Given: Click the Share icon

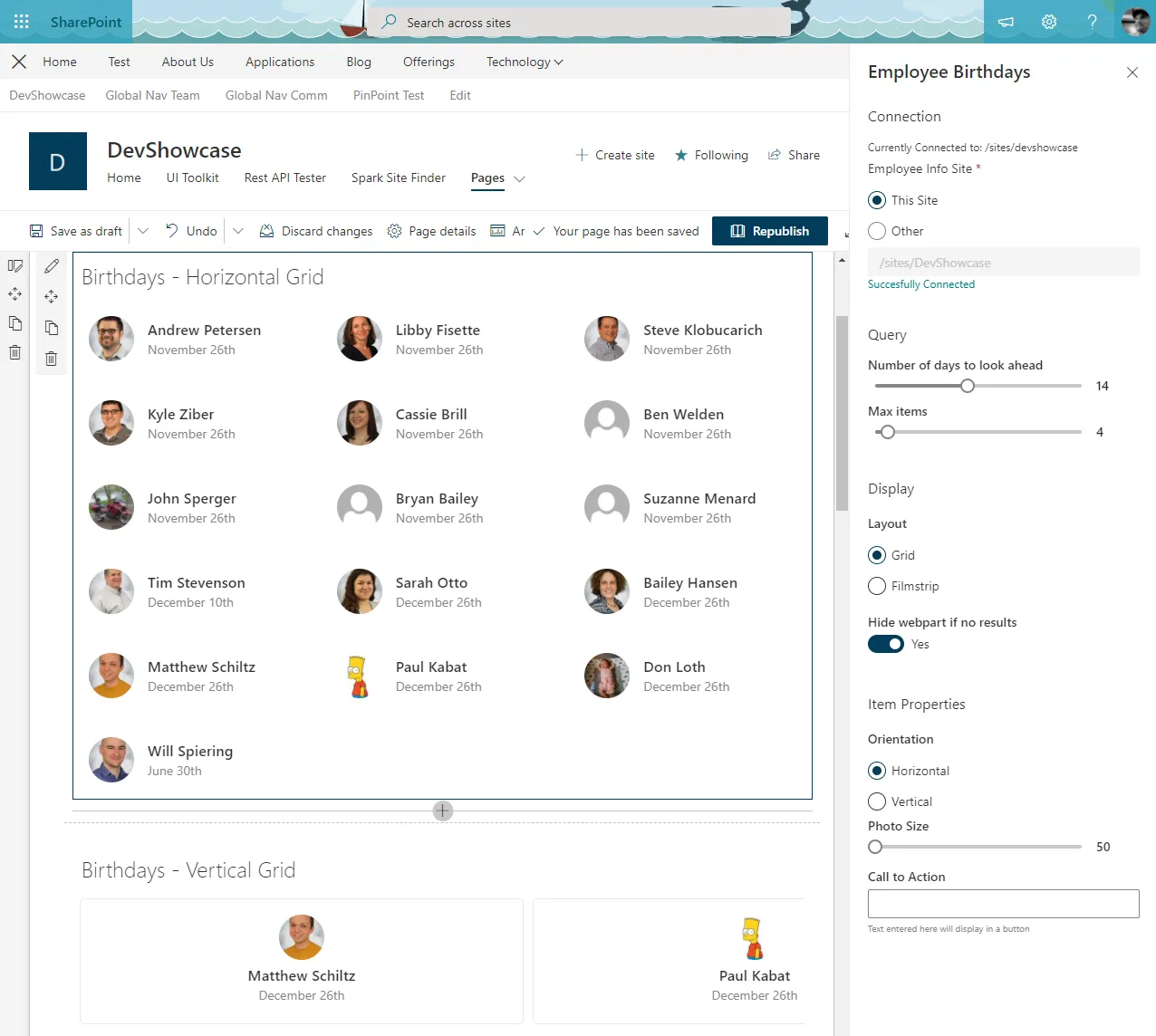Looking at the screenshot, I should (x=775, y=155).
